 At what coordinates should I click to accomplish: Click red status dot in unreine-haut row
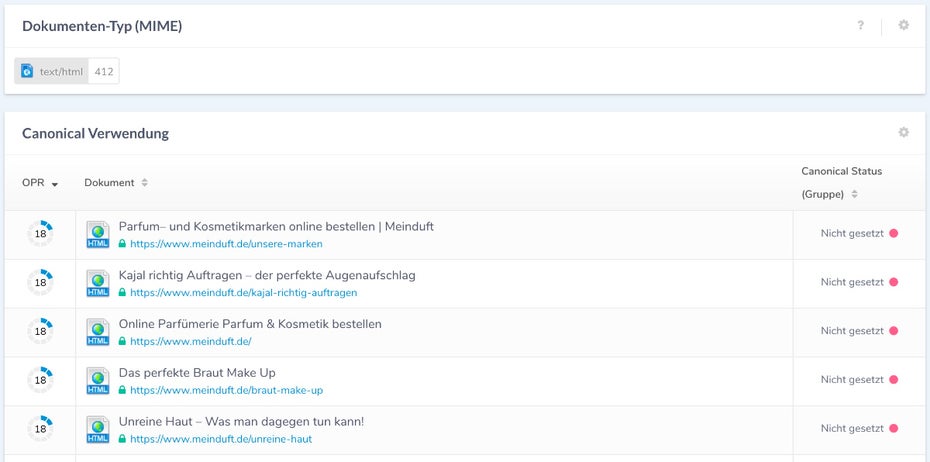[x=893, y=428]
